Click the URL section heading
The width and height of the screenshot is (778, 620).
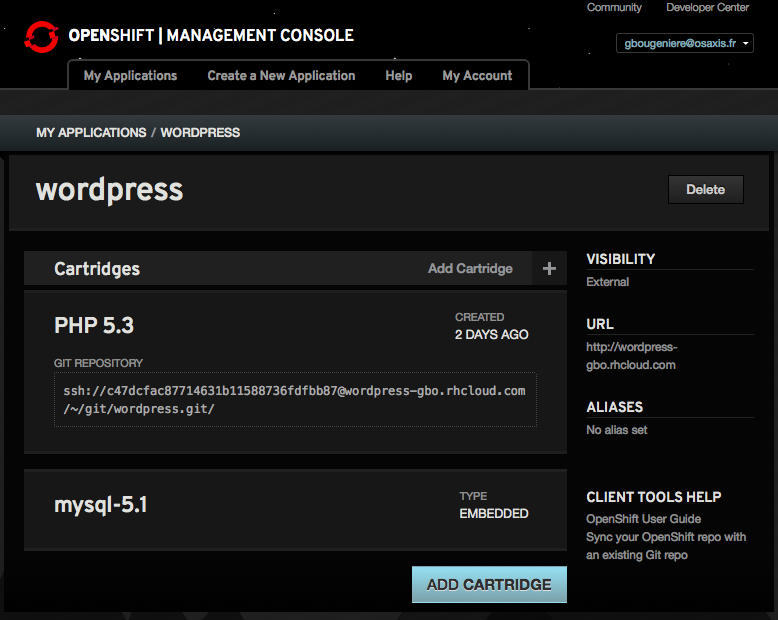pyautogui.click(x=600, y=324)
